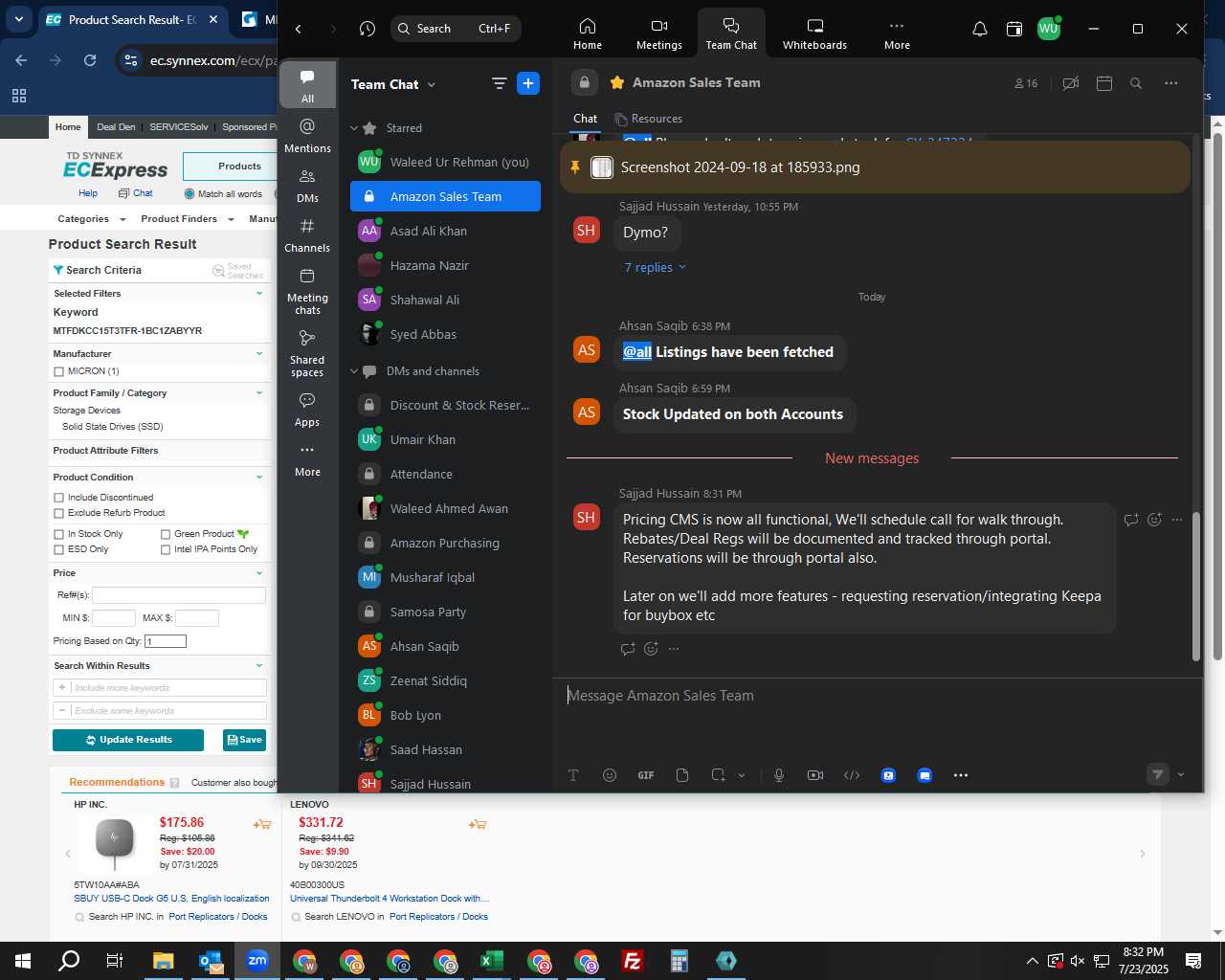
Task: Check Include Discontinued in browser
Action: click(x=59, y=498)
